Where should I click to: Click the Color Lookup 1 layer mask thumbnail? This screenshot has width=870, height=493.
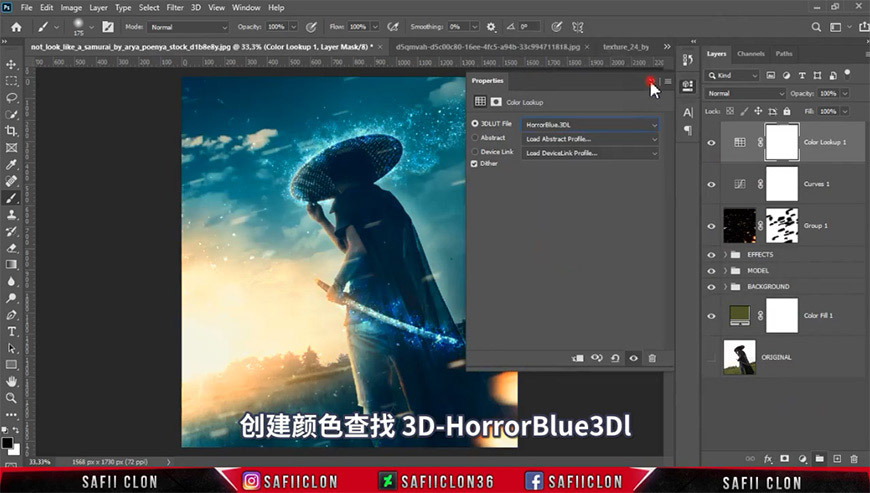782,143
